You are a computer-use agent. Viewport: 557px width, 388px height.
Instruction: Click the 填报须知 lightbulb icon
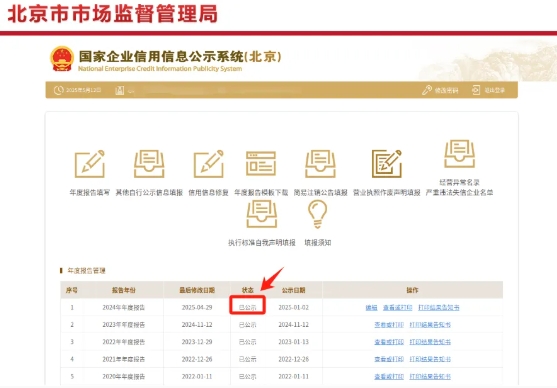[318, 214]
